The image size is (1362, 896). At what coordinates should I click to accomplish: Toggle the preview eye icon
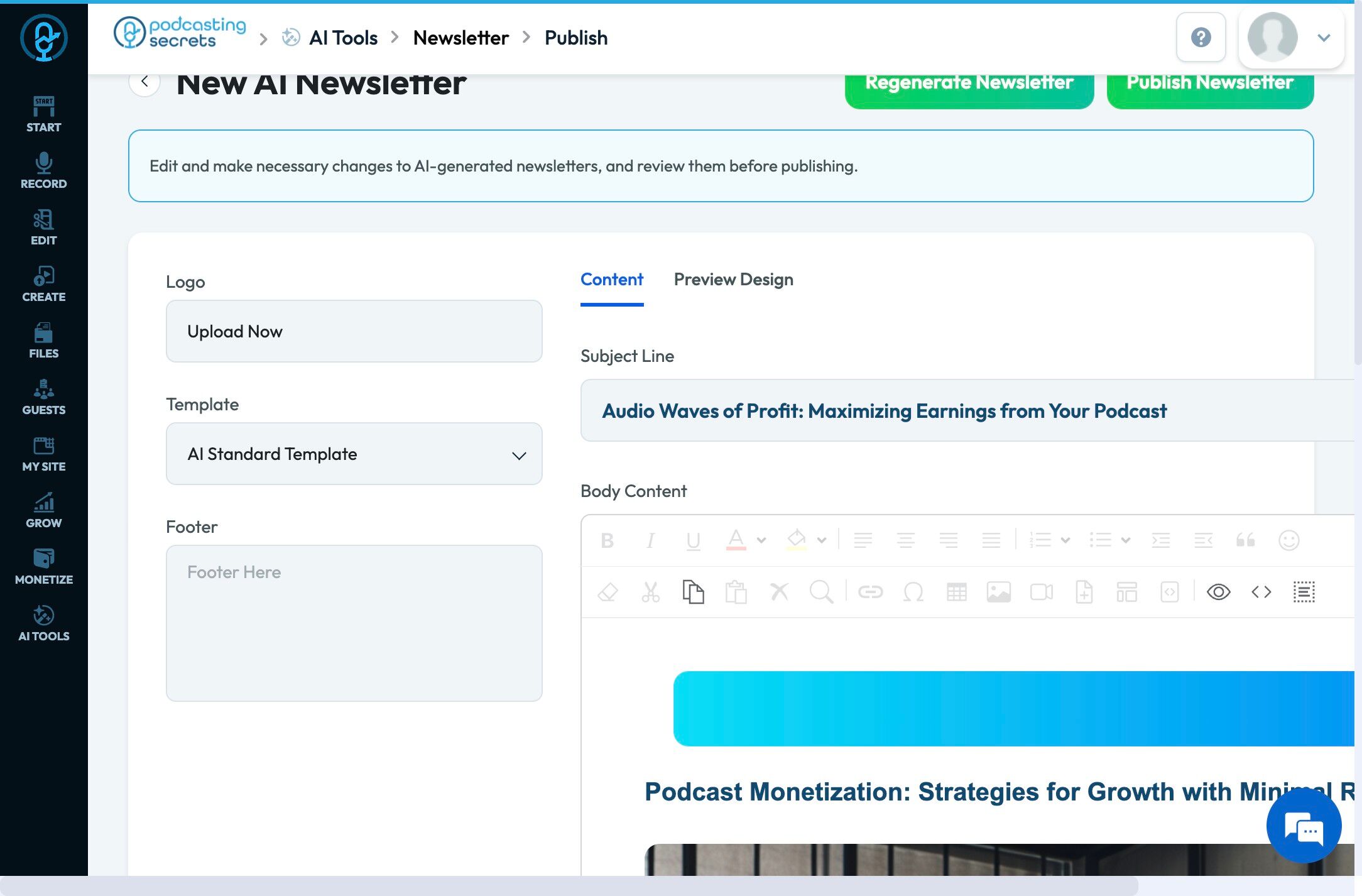(x=1218, y=592)
